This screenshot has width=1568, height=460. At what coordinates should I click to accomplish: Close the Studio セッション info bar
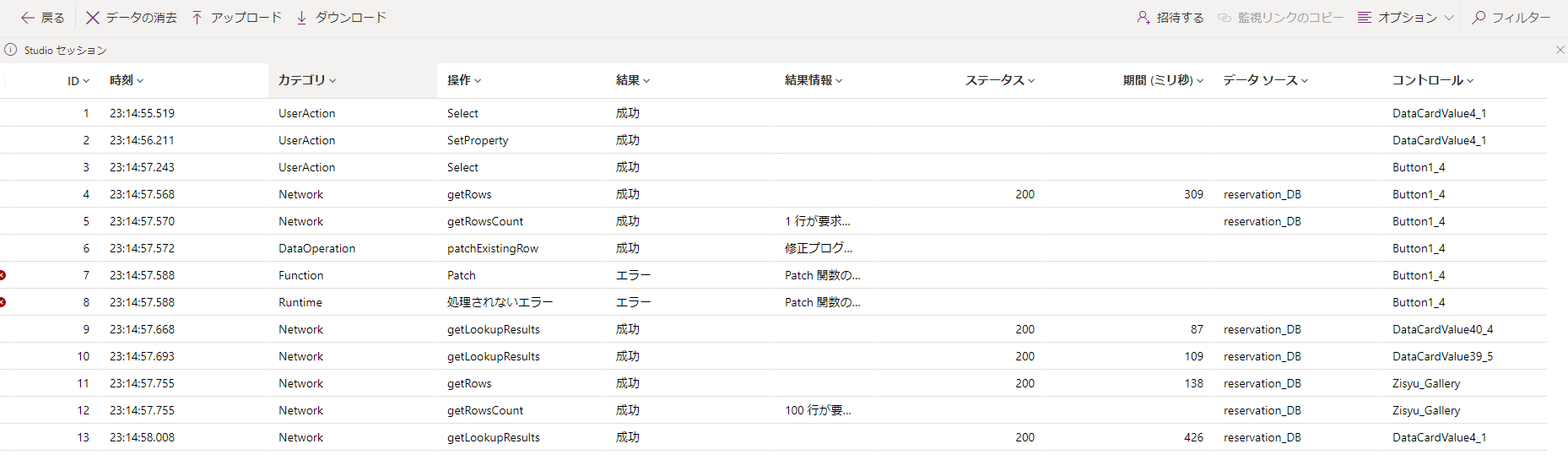pyautogui.click(x=1560, y=50)
